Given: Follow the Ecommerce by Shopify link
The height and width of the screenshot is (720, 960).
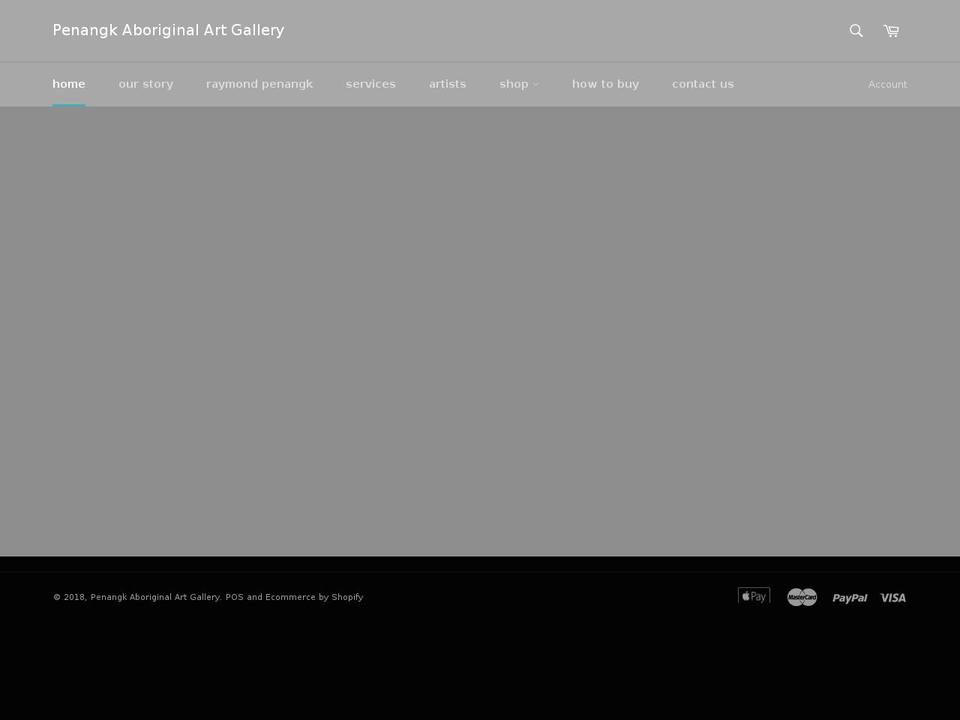Looking at the screenshot, I should point(314,597).
